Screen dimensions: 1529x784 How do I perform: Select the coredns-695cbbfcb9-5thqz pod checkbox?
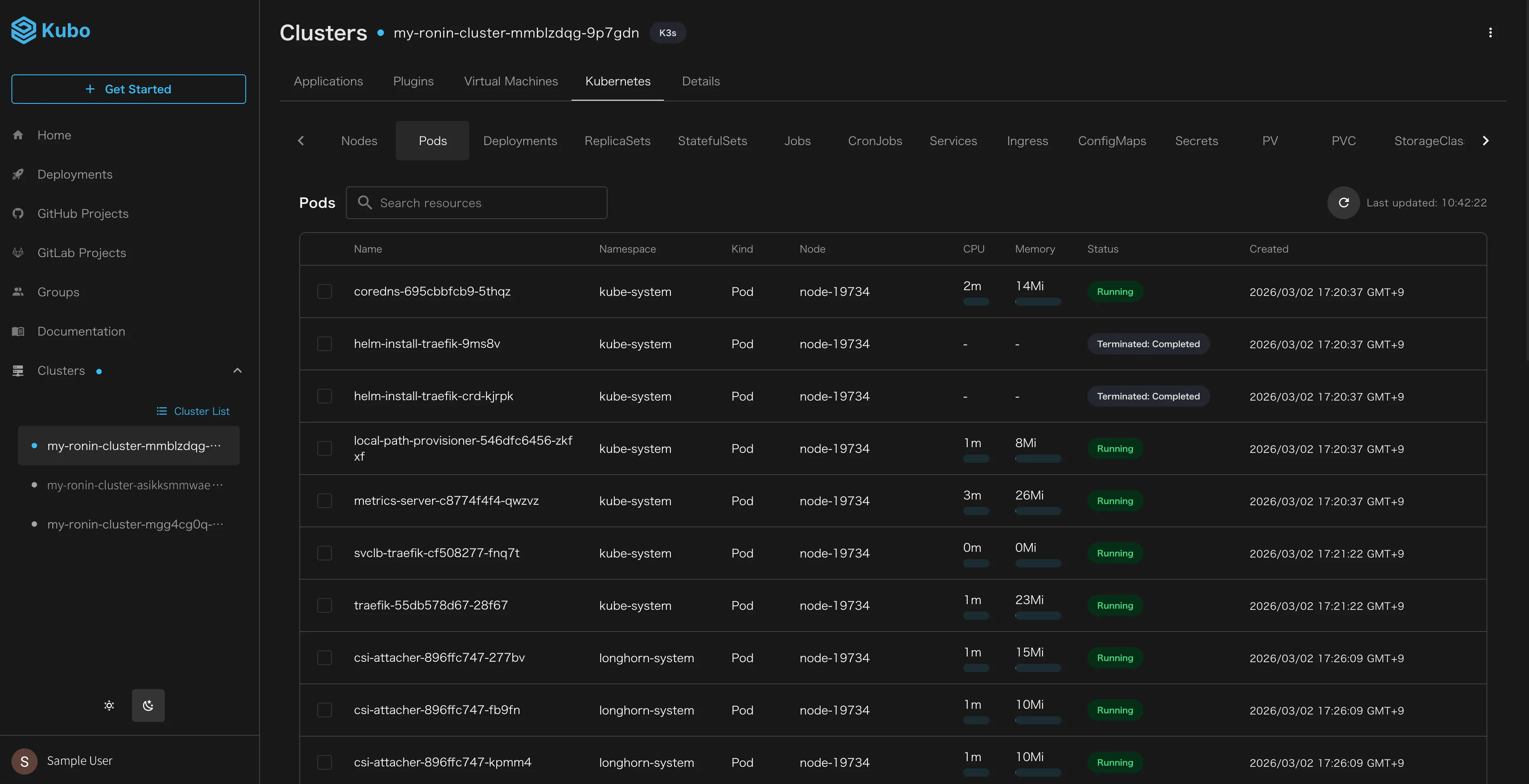pyautogui.click(x=325, y=291)
